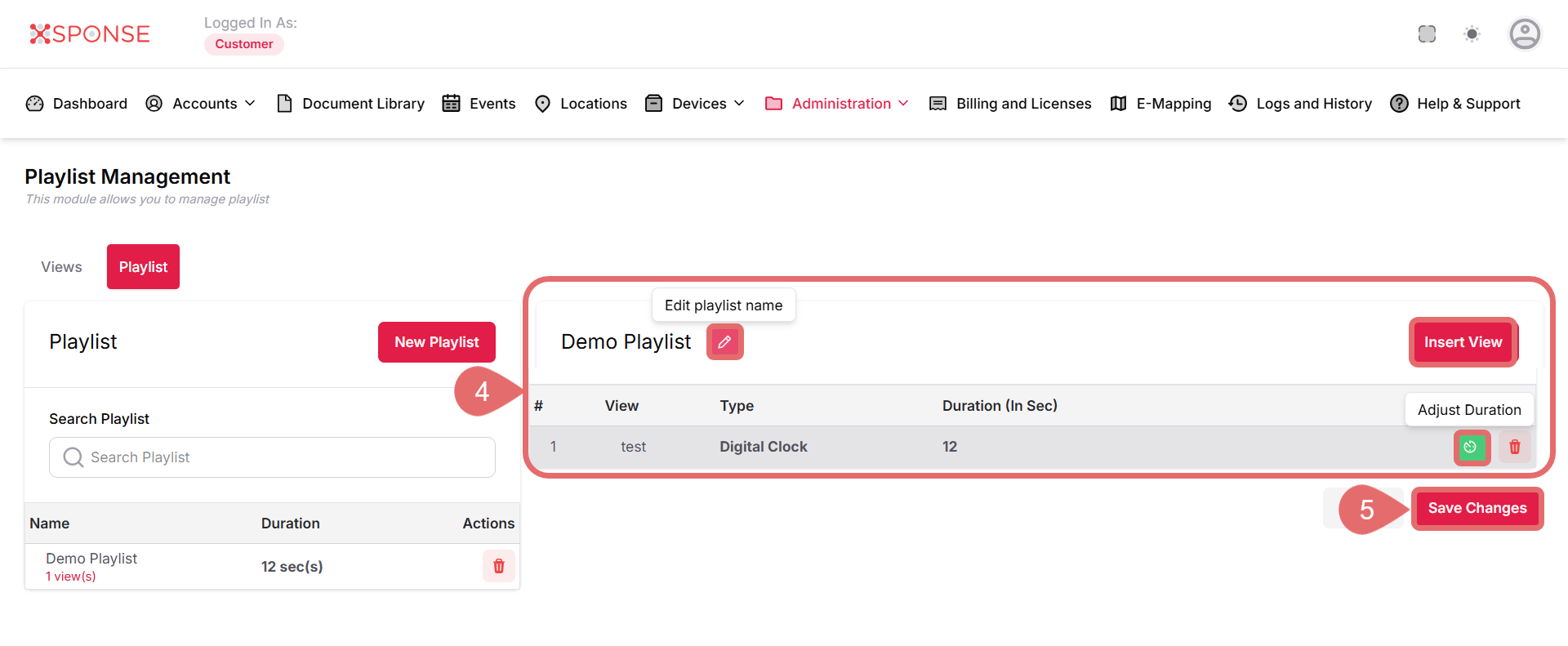Screen dimensions: 1568x646
Task: Select the Playlist tab
Action: click(x=143, y=267)
